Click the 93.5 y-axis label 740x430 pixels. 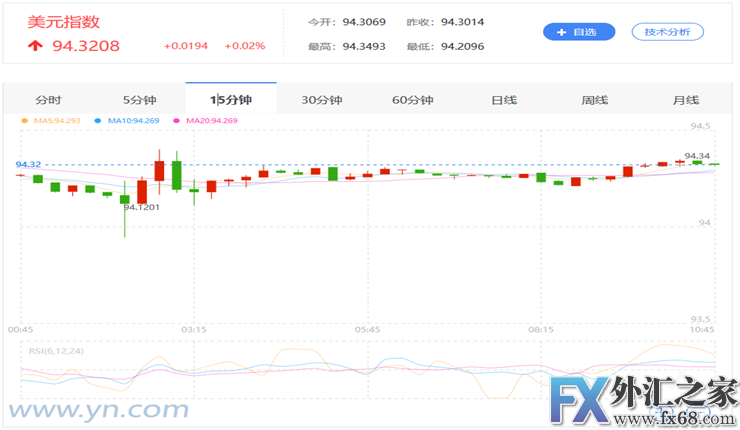(700, 319)
